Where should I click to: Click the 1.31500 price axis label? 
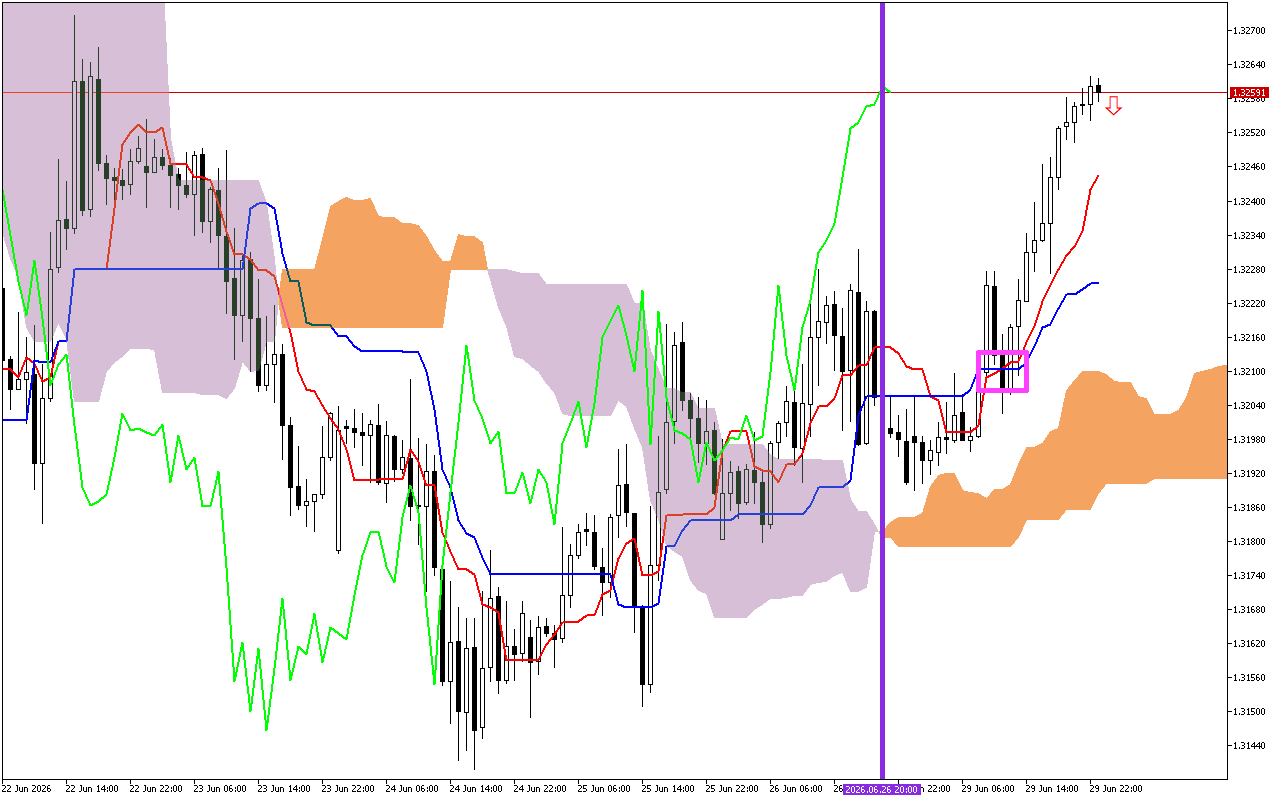point(1248,712)
